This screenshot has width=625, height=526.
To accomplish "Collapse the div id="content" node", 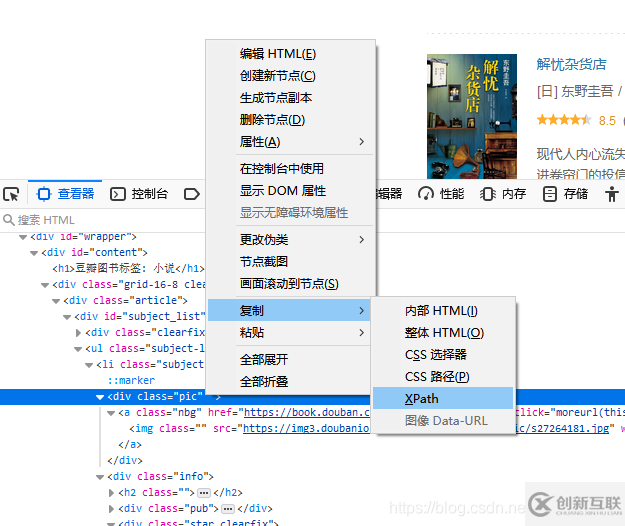I will (x=34, y=253).
